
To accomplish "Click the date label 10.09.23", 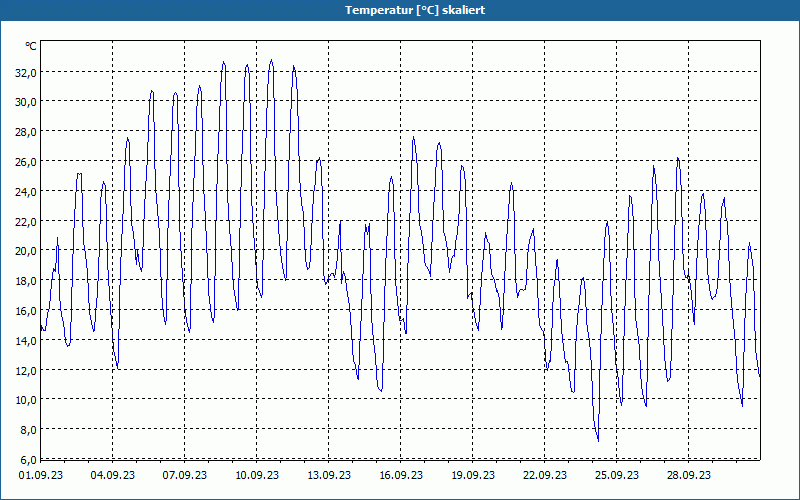I will (257, 476).
